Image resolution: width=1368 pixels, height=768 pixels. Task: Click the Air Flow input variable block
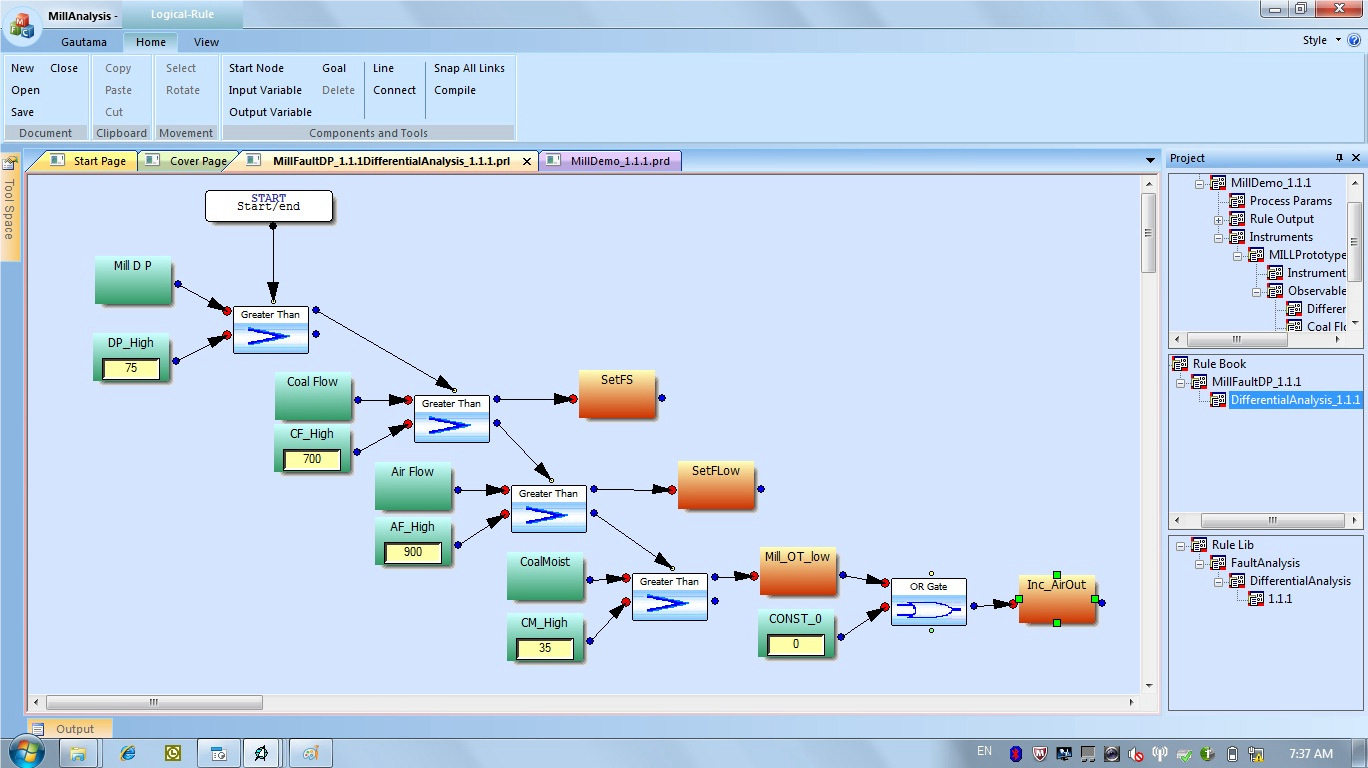[413, 486]
